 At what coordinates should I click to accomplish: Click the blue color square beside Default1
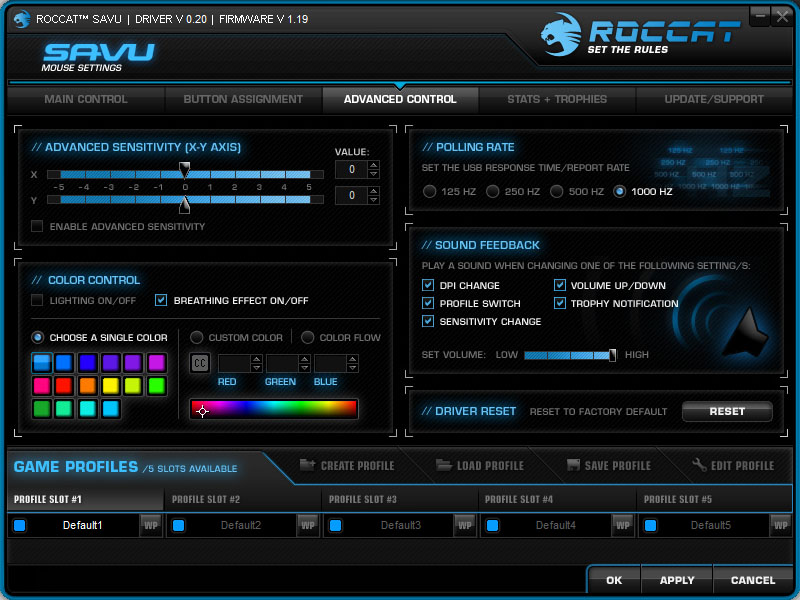point(20,526)
